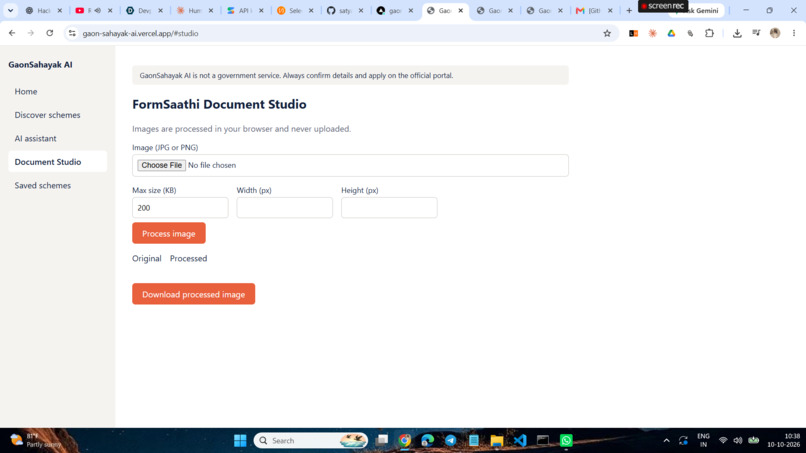Click the orange asterisk extension icon
The width and height of the screenshot is (806, 453).
(x=652, y=33)
